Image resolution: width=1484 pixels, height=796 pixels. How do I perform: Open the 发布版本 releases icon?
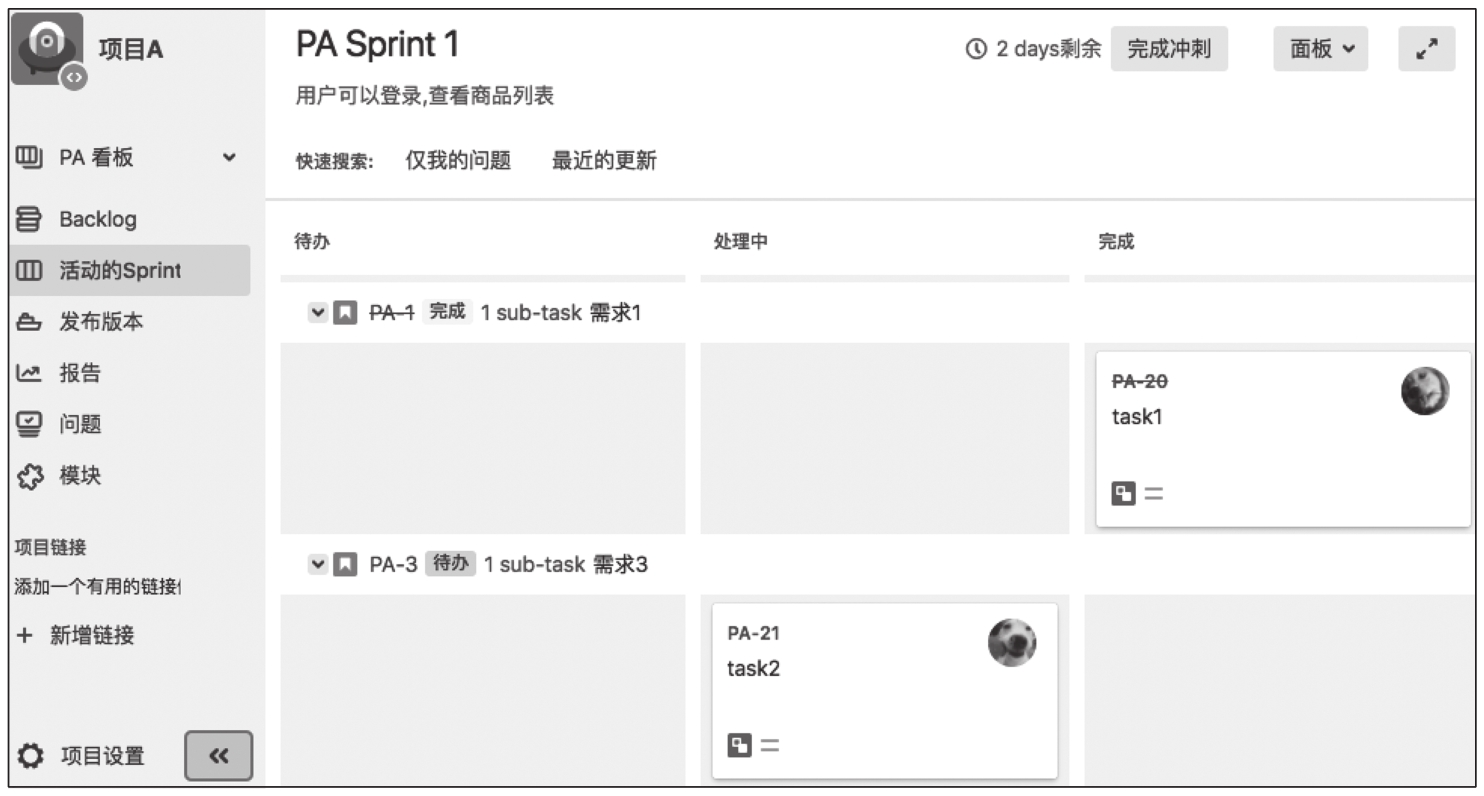point(30,322)
